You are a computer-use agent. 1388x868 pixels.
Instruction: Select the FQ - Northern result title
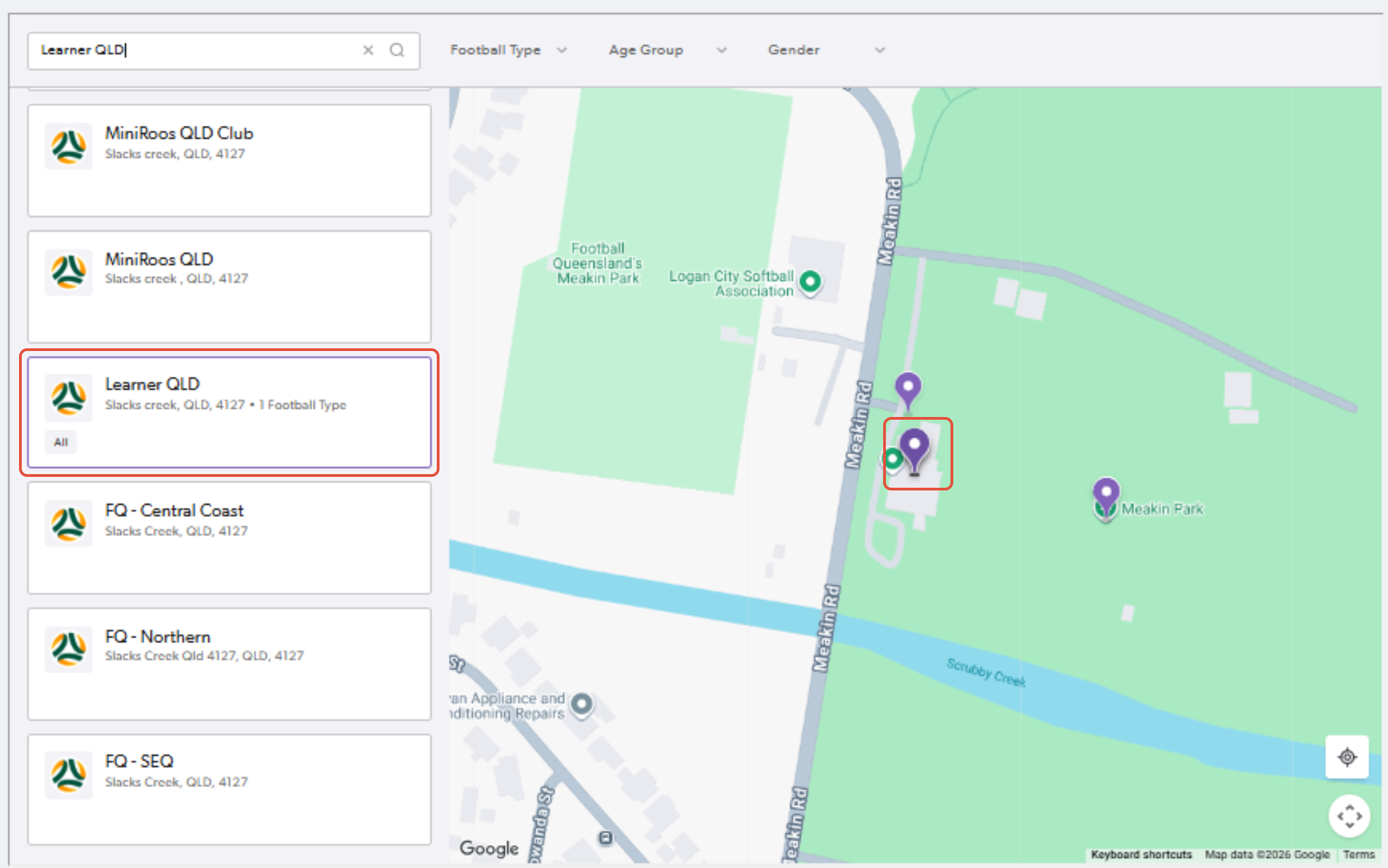pos(158,637)
